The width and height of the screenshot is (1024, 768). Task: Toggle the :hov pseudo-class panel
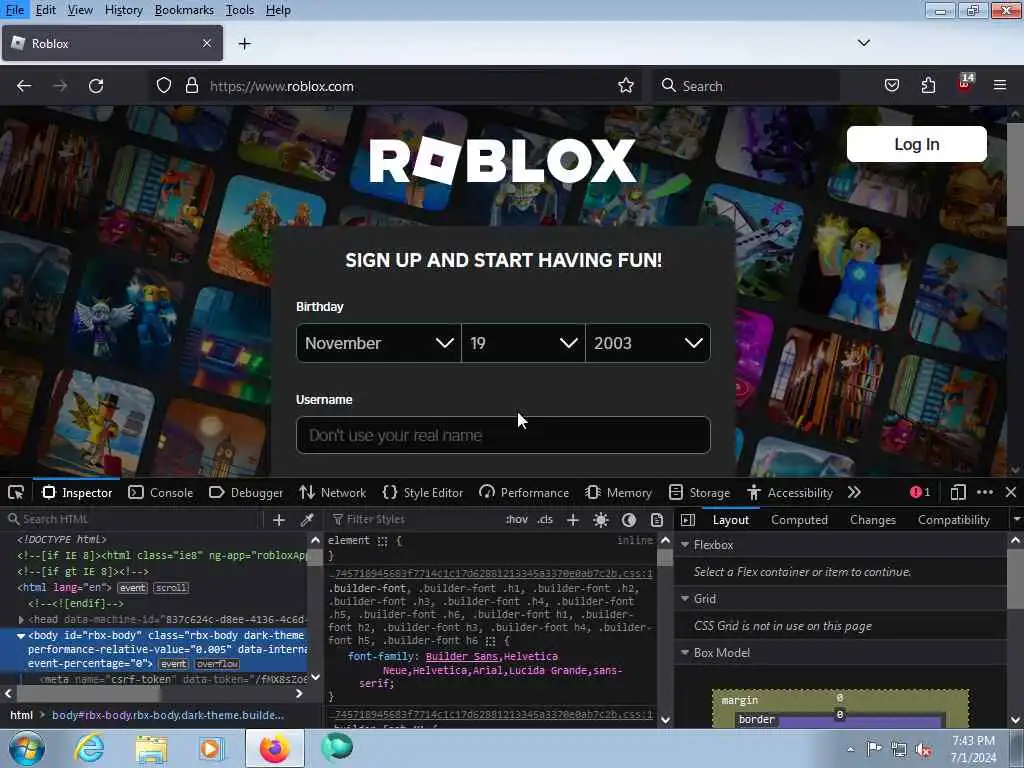pos(517,520)
